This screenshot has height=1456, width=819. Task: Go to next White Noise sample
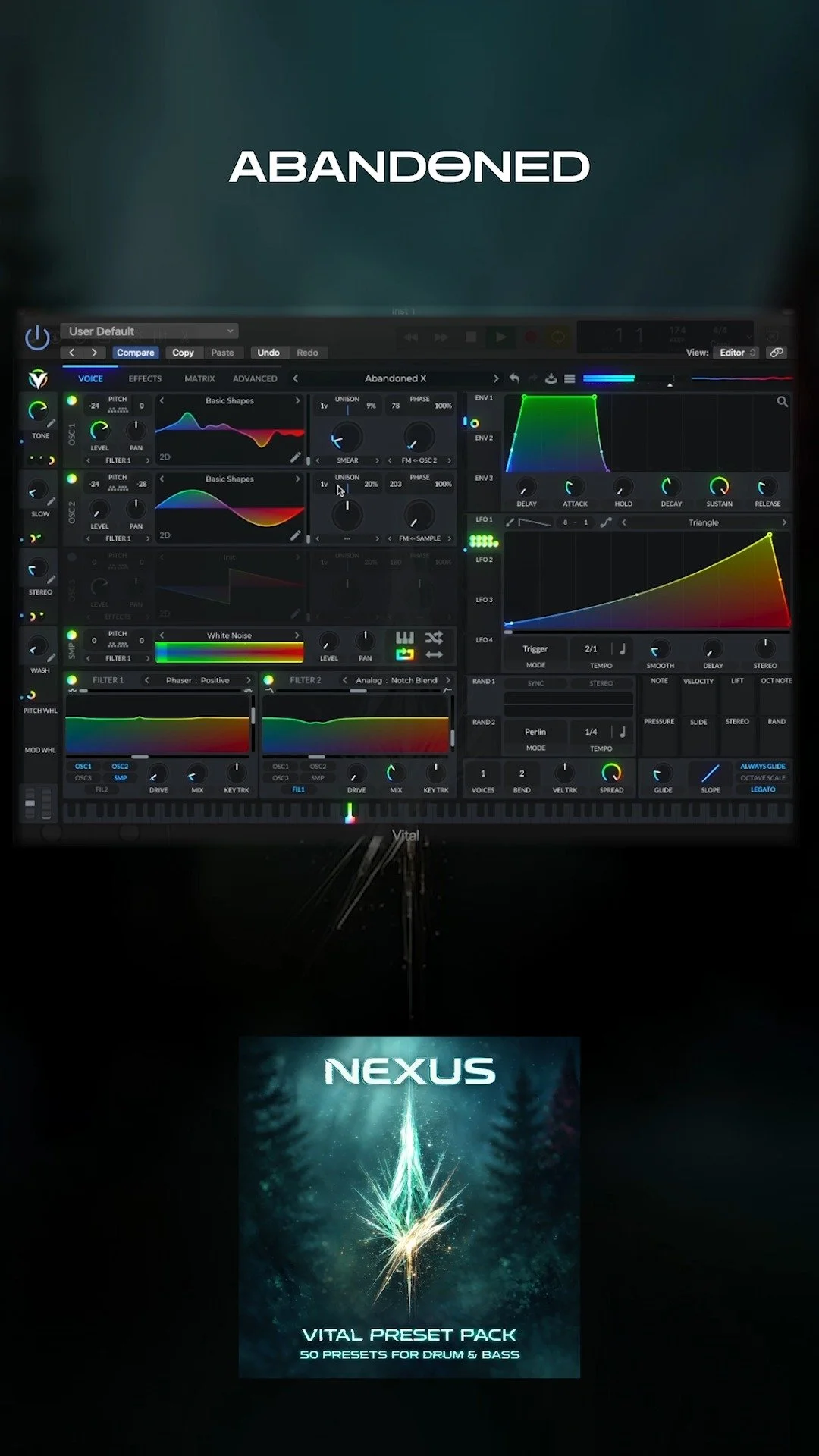(x=297, y=635)
